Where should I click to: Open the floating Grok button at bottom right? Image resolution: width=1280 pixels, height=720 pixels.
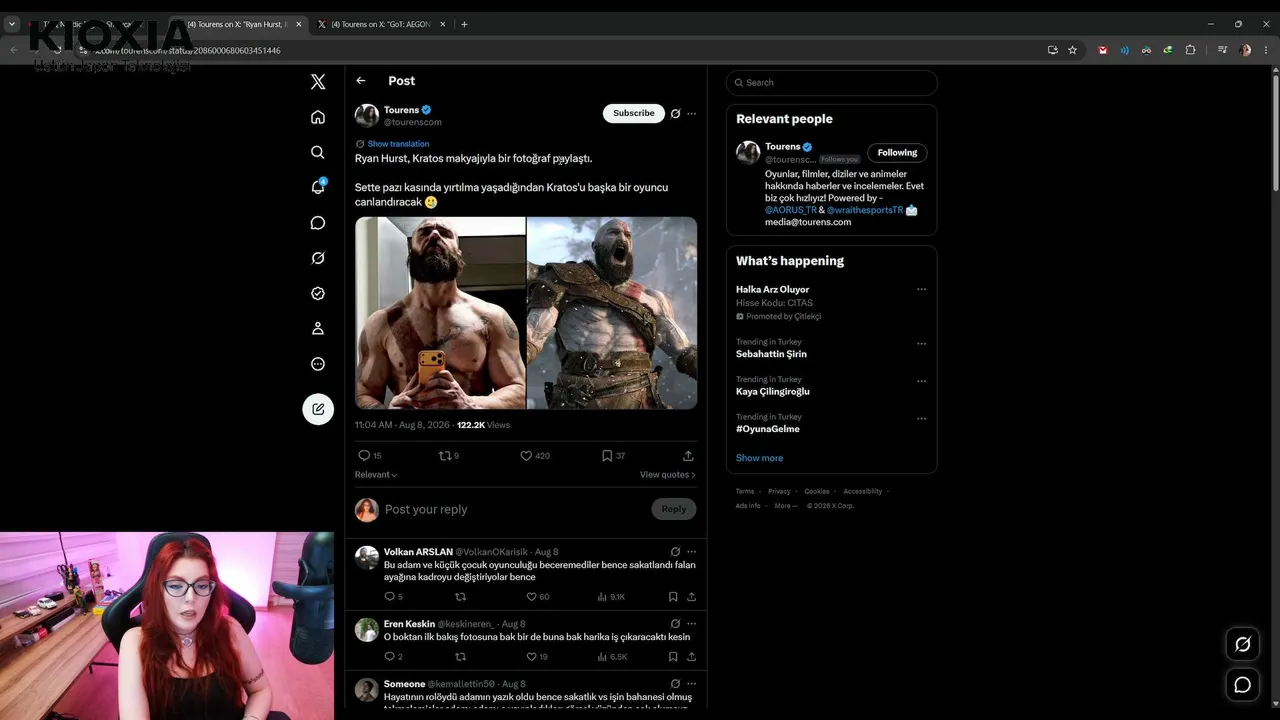point(1243,645)
